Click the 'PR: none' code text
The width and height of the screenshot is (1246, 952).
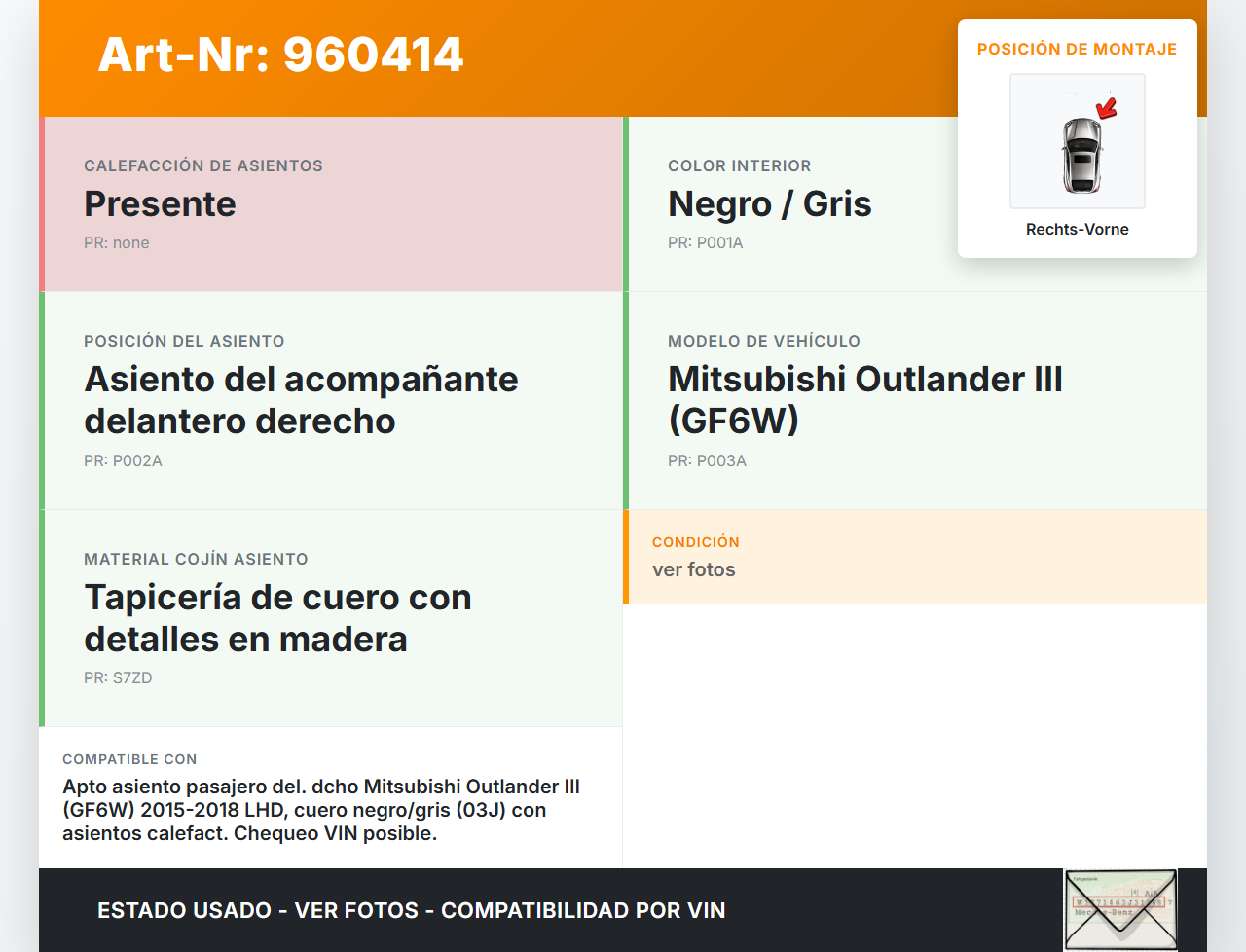[117, 242]
